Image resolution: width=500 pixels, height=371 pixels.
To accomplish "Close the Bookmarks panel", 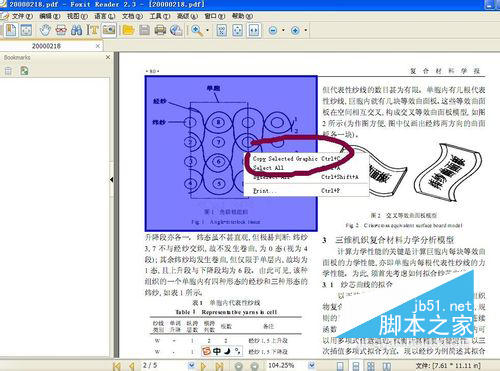I will click(108, 57).
